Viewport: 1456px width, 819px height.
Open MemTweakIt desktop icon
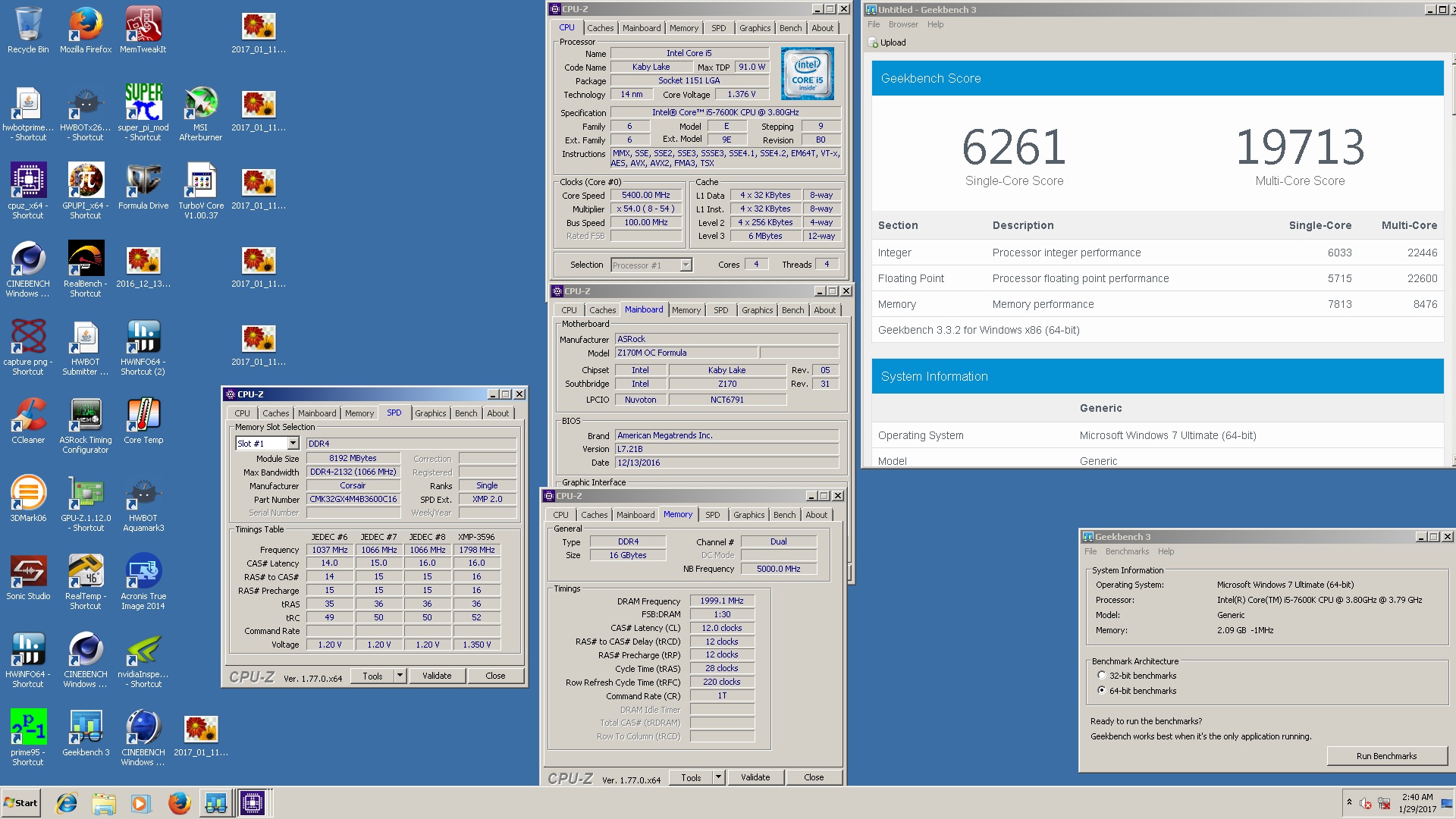click(x=143, y=30)
